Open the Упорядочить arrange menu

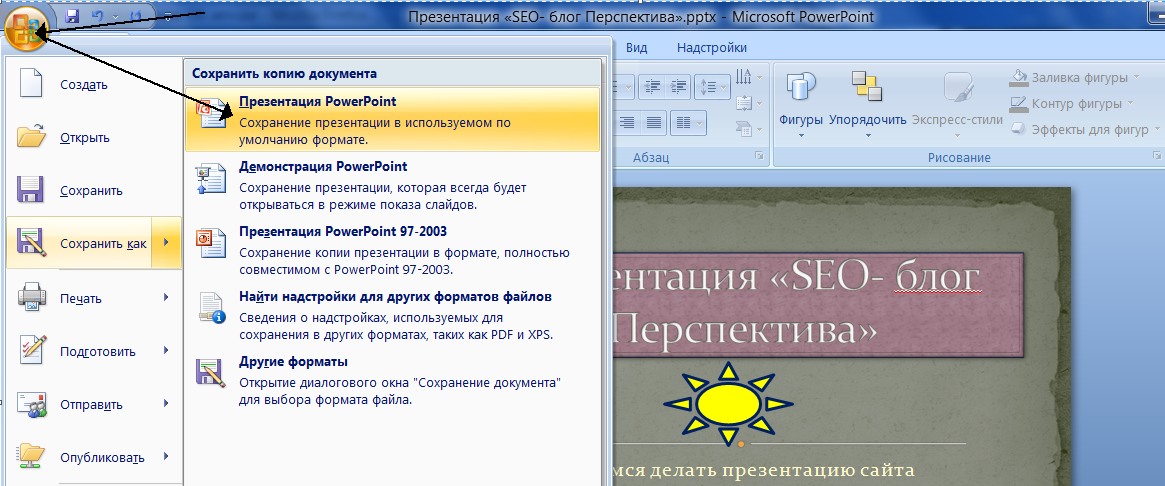(x=867, y=104)
